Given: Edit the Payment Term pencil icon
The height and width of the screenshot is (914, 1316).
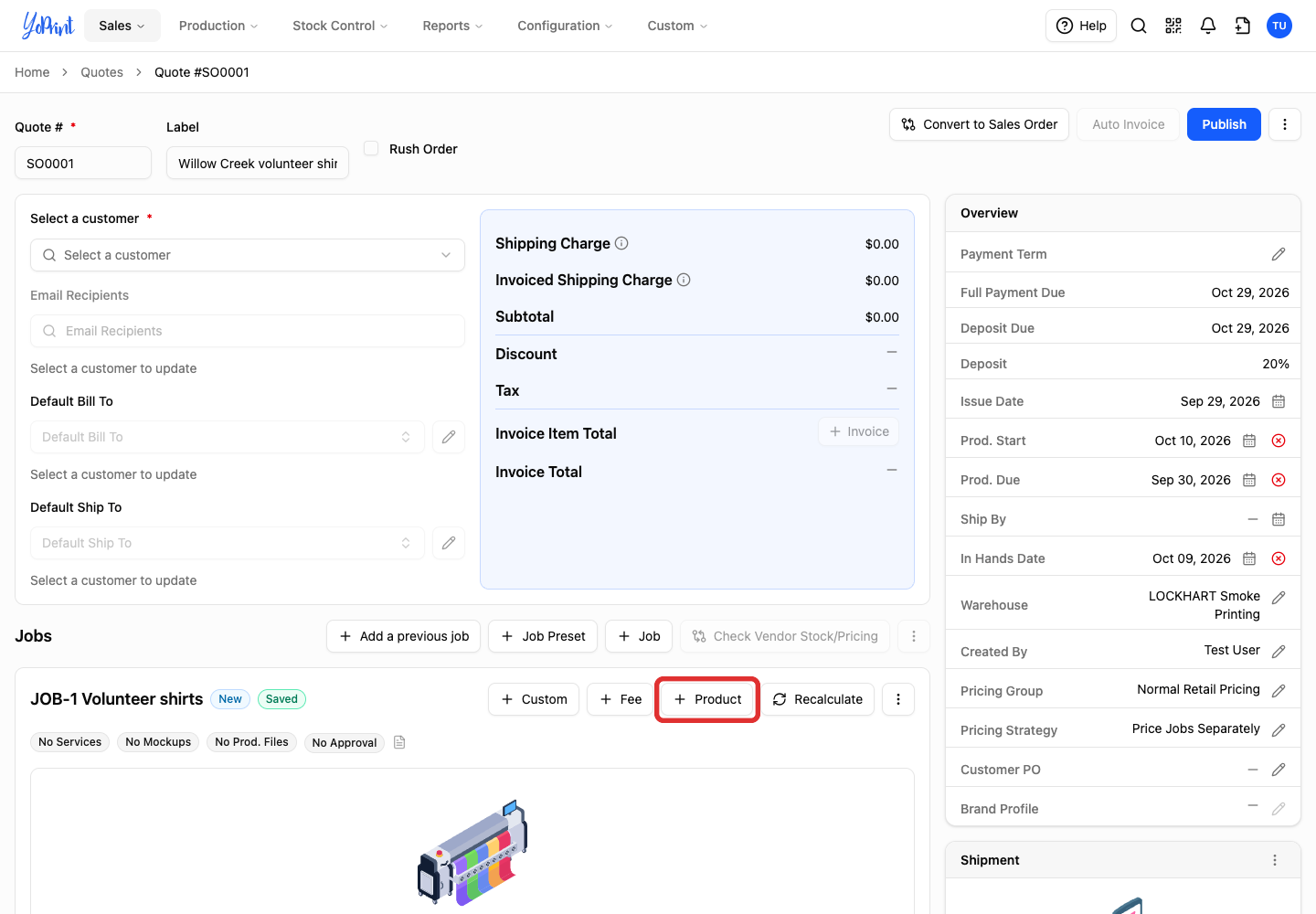Looking at the screenshot, I should click(1279, 254).
